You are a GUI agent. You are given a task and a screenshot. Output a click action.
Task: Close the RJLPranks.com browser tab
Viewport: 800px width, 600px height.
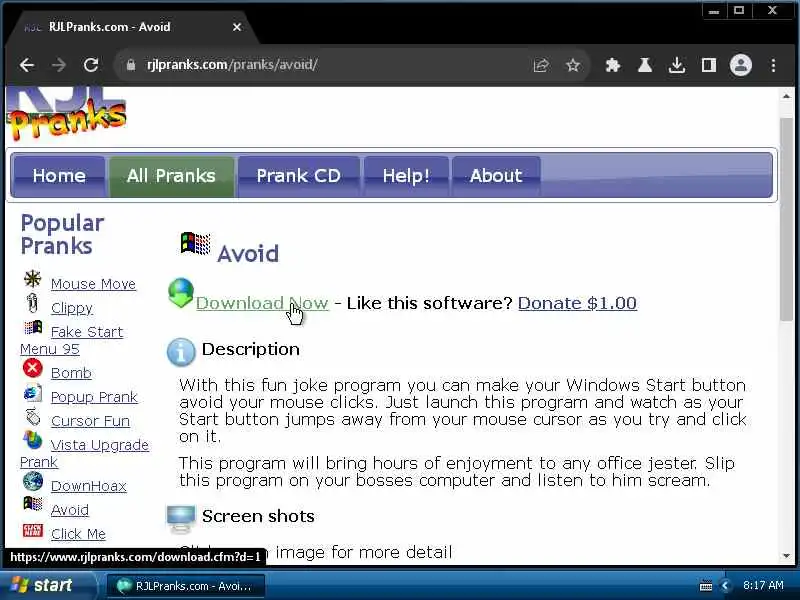[x=237, y=27]
